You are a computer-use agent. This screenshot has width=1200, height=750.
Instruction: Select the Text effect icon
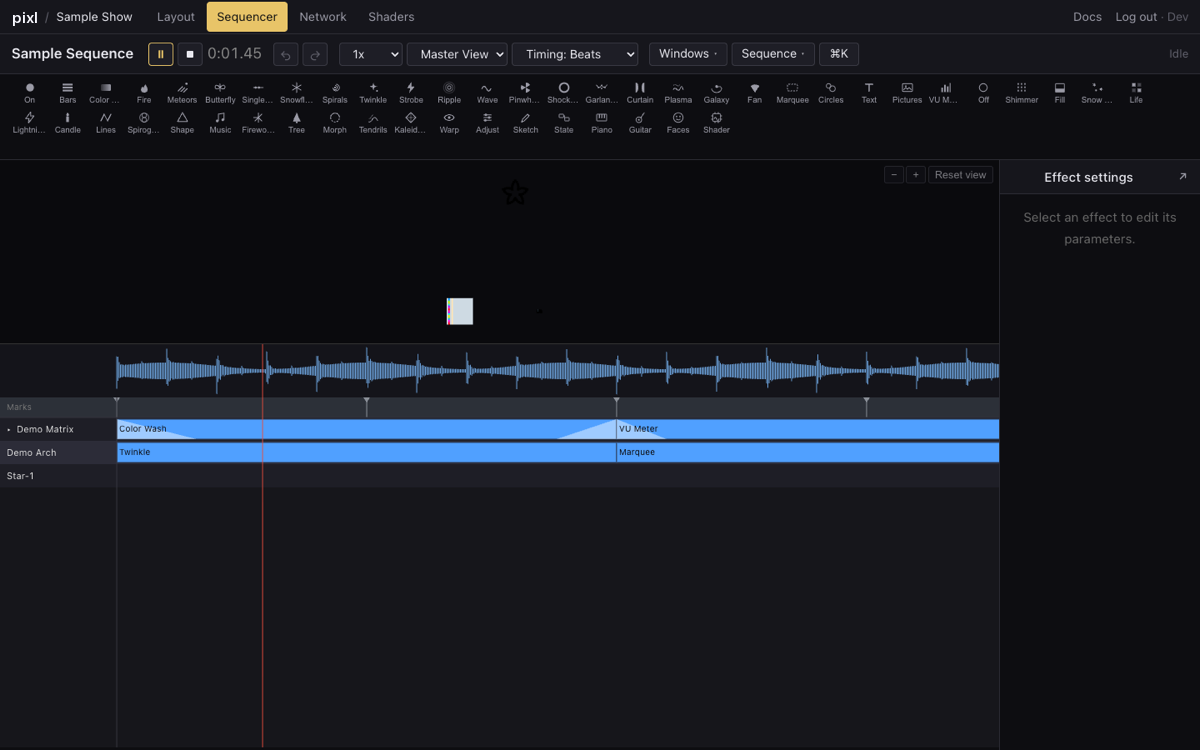pos(869,93)
